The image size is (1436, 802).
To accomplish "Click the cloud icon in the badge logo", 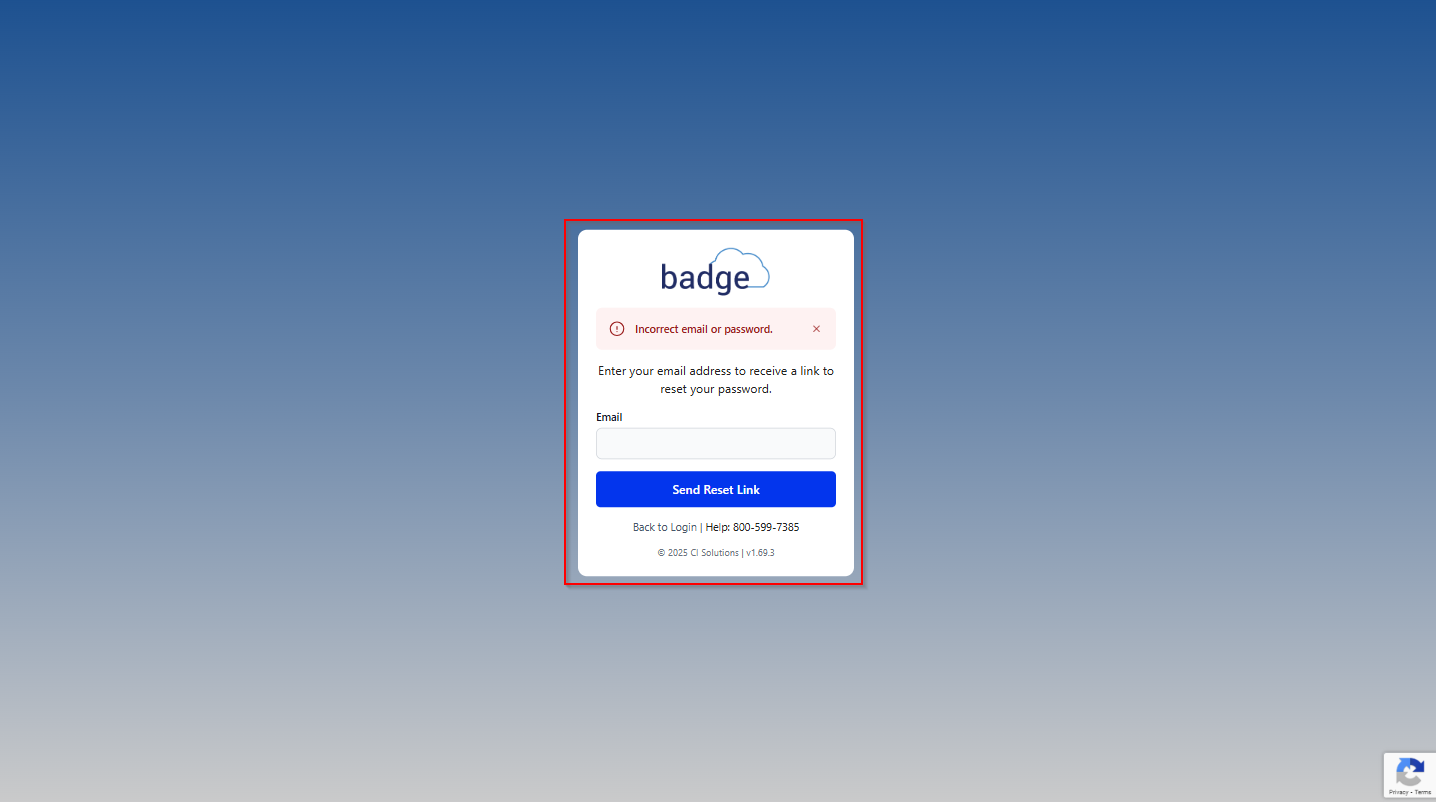I will (741, 268).
